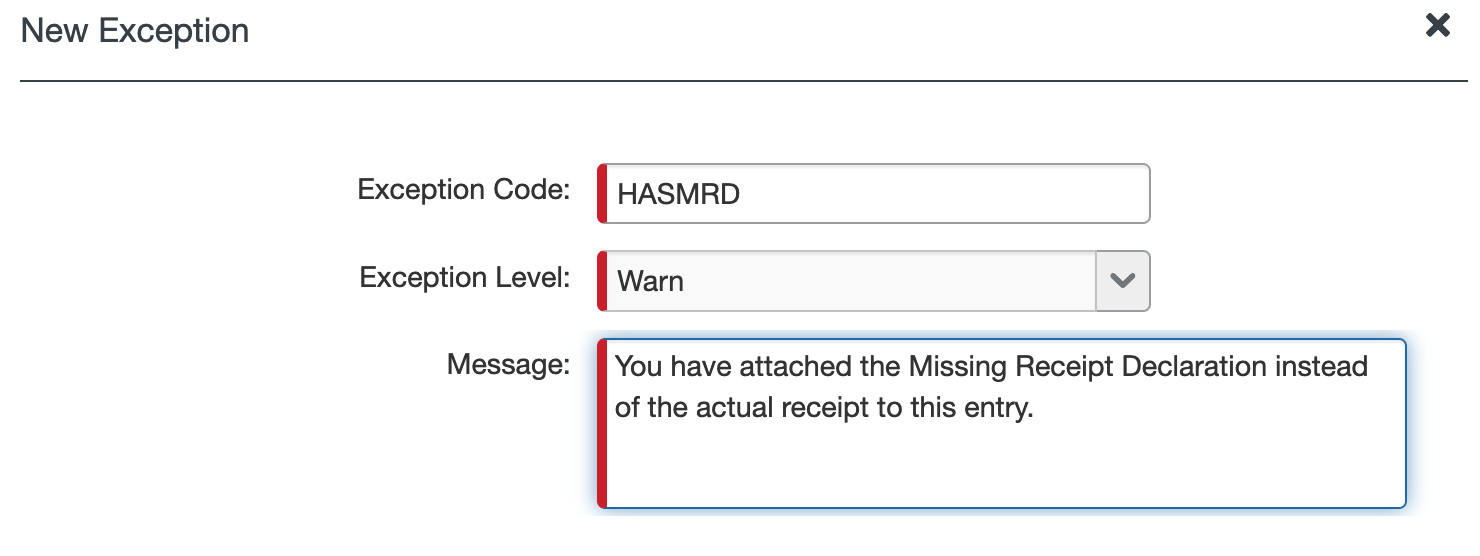
Task: Select the "Warn" value in Exception Level
Action: coord(651,281)
